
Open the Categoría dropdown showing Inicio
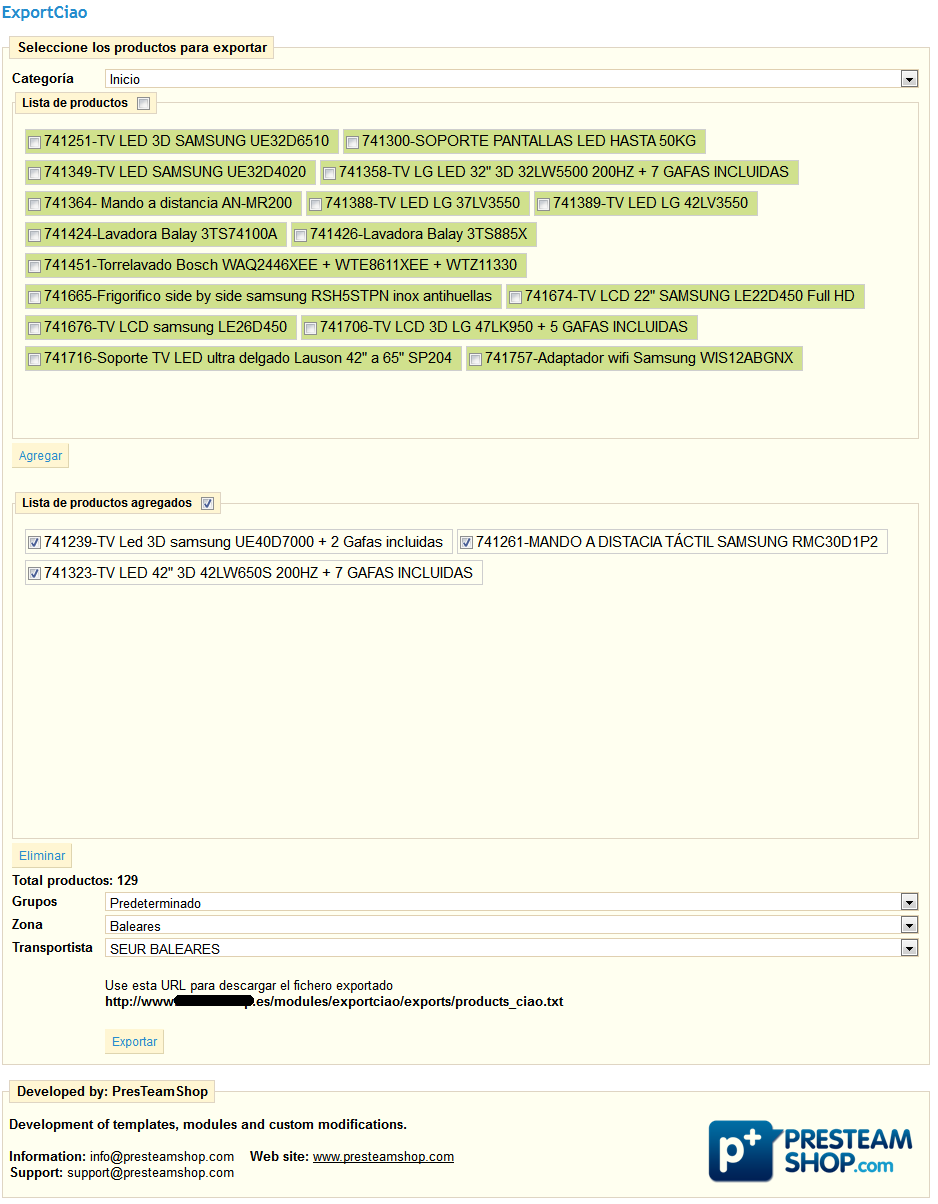tap(511, 79)
